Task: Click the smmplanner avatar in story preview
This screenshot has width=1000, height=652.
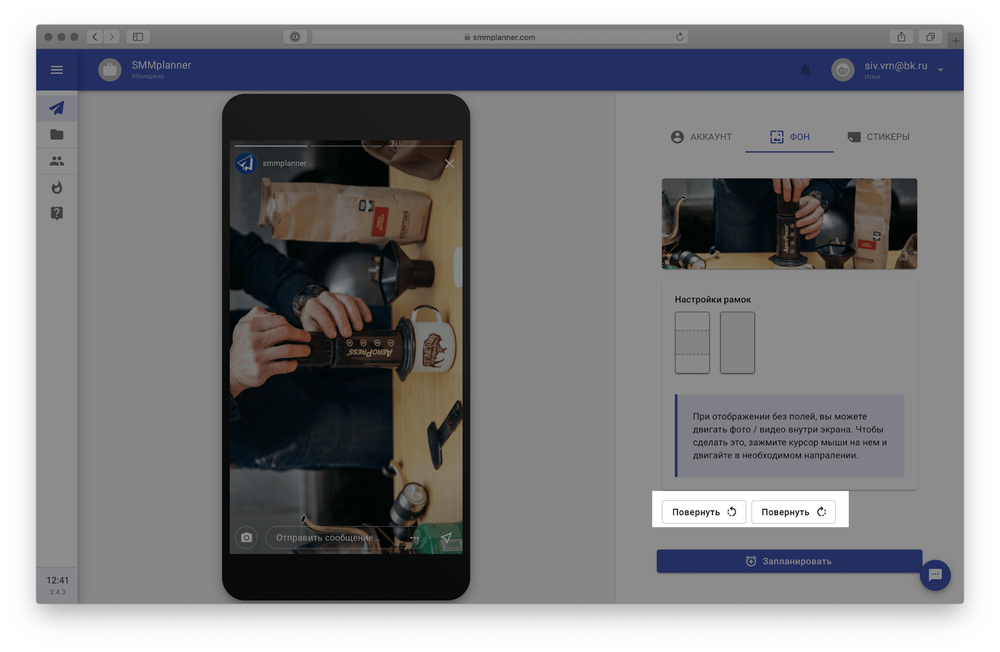Action: pyautogui.click(x=246, y=163)
